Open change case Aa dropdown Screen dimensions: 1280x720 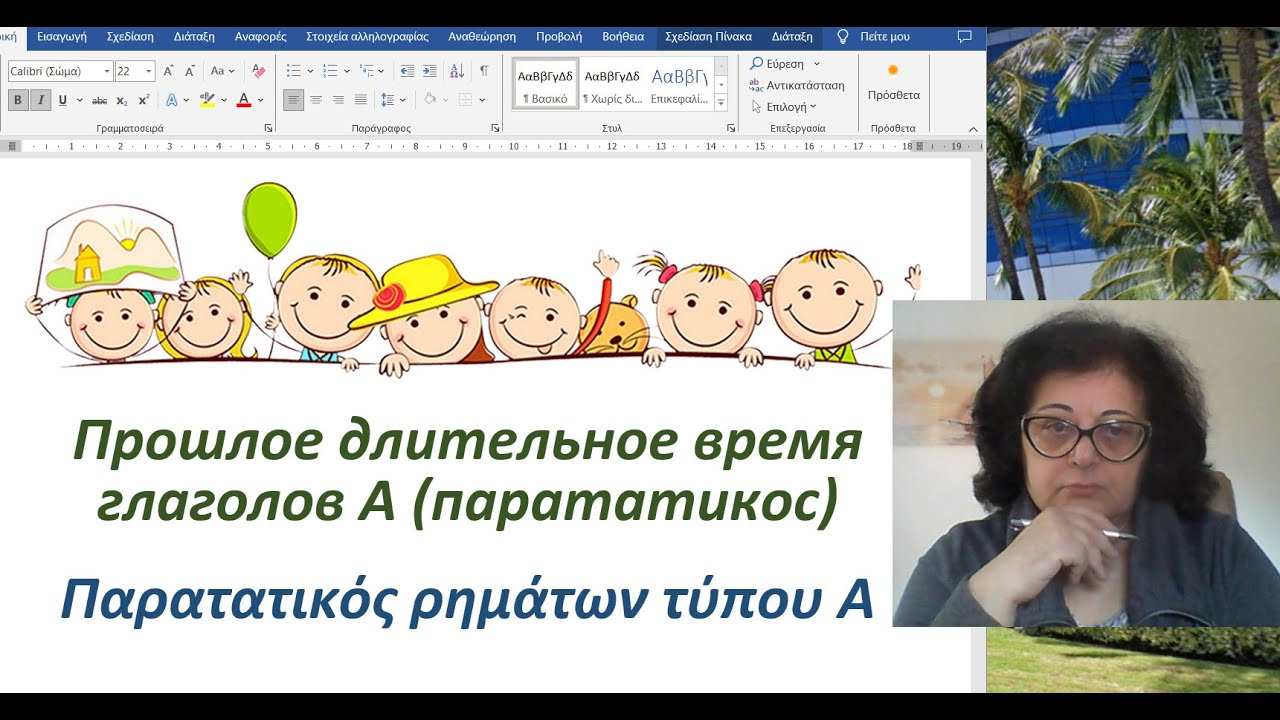point(222,71)
